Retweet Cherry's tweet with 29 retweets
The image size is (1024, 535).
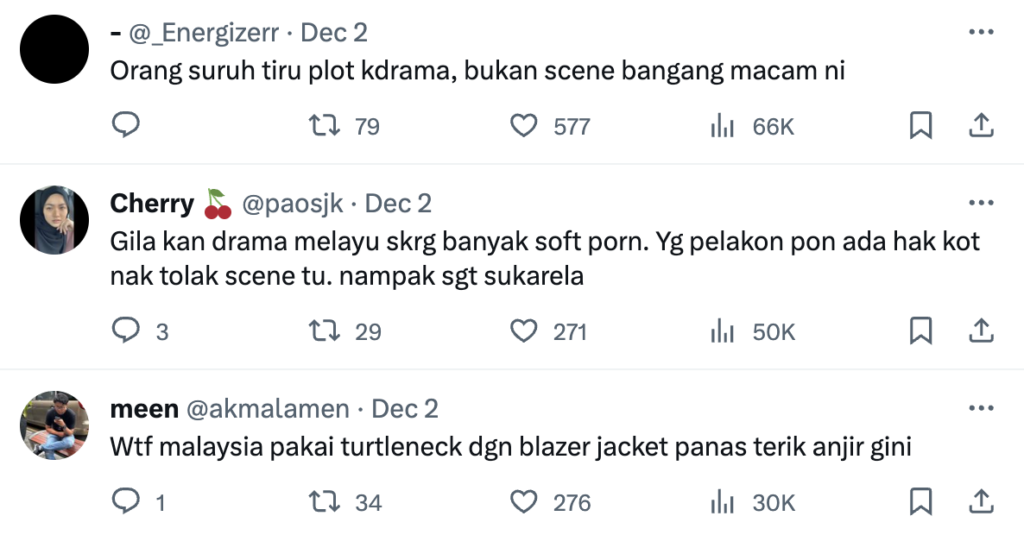click(322, 331)
